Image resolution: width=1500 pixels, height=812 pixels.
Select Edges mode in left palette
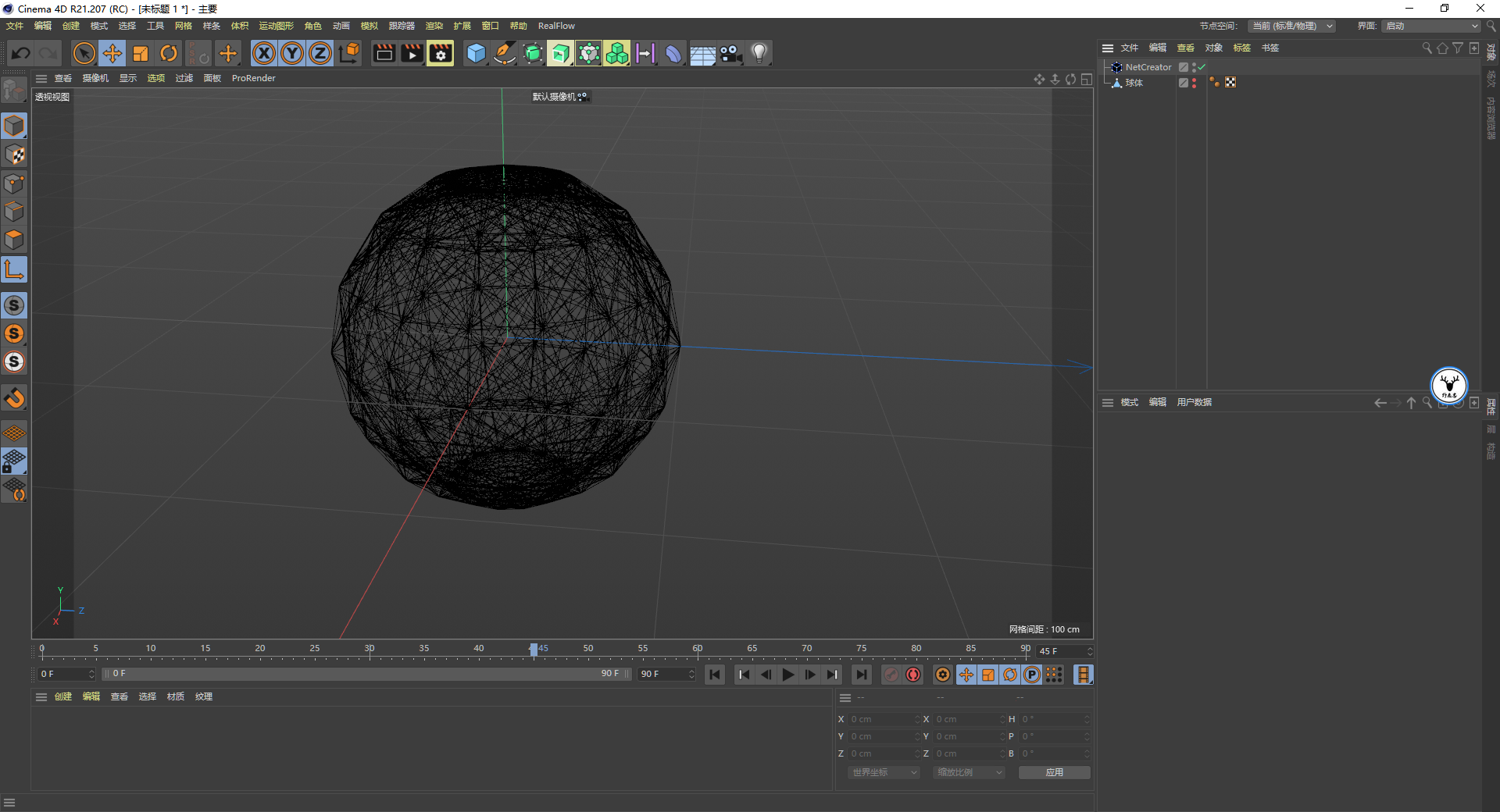14,212
